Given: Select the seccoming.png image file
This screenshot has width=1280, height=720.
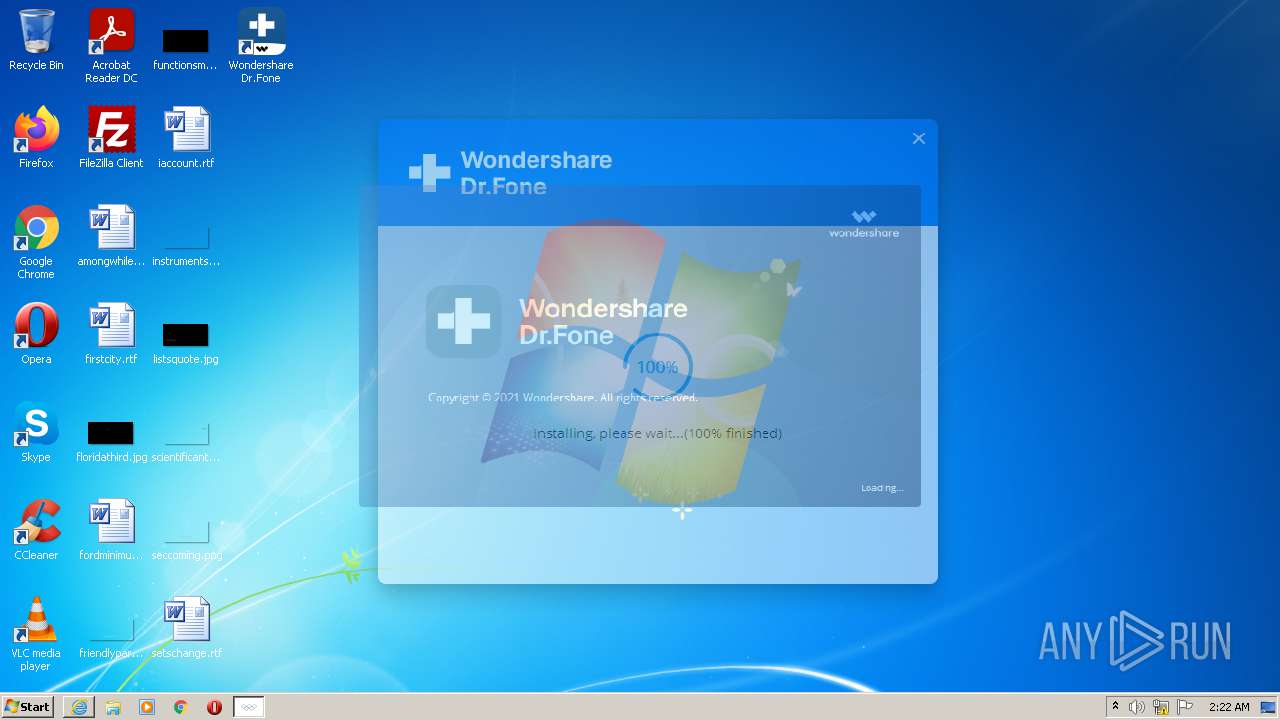Looking at the screenshot, I should coord(186,540).
